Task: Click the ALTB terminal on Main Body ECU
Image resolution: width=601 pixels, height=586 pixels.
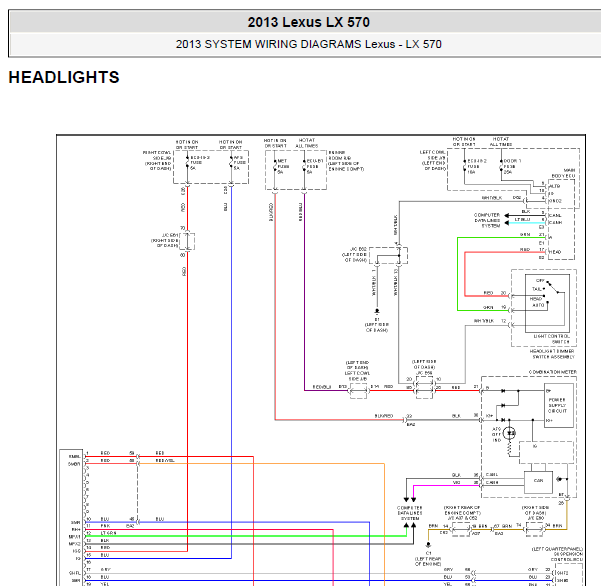Action: (555, 186)
